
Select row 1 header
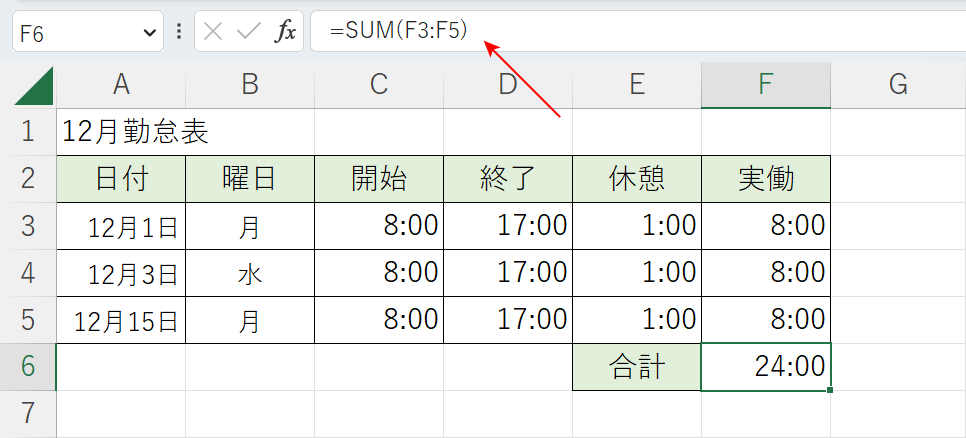click(x=27, y=131)
